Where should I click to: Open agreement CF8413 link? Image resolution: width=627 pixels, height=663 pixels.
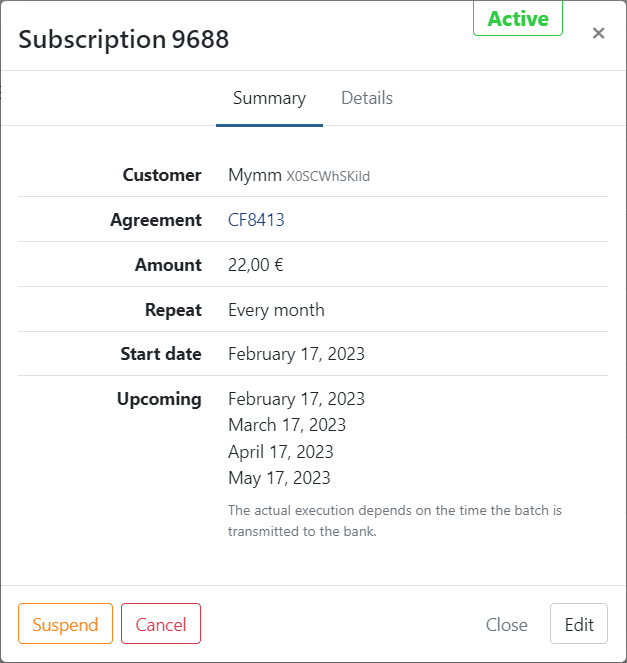click(256, 220)
